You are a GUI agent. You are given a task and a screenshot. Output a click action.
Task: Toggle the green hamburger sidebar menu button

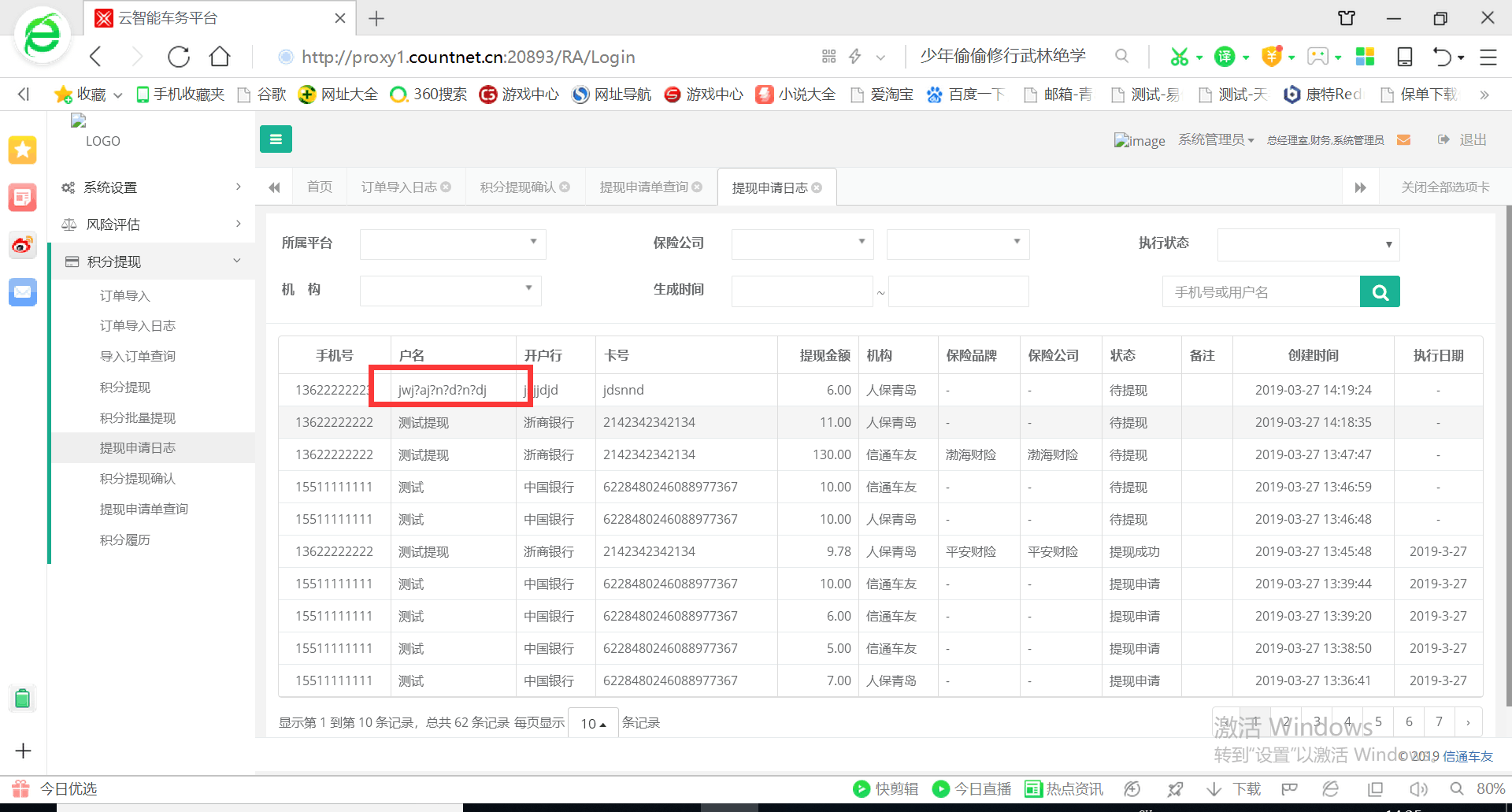(276, 139)
